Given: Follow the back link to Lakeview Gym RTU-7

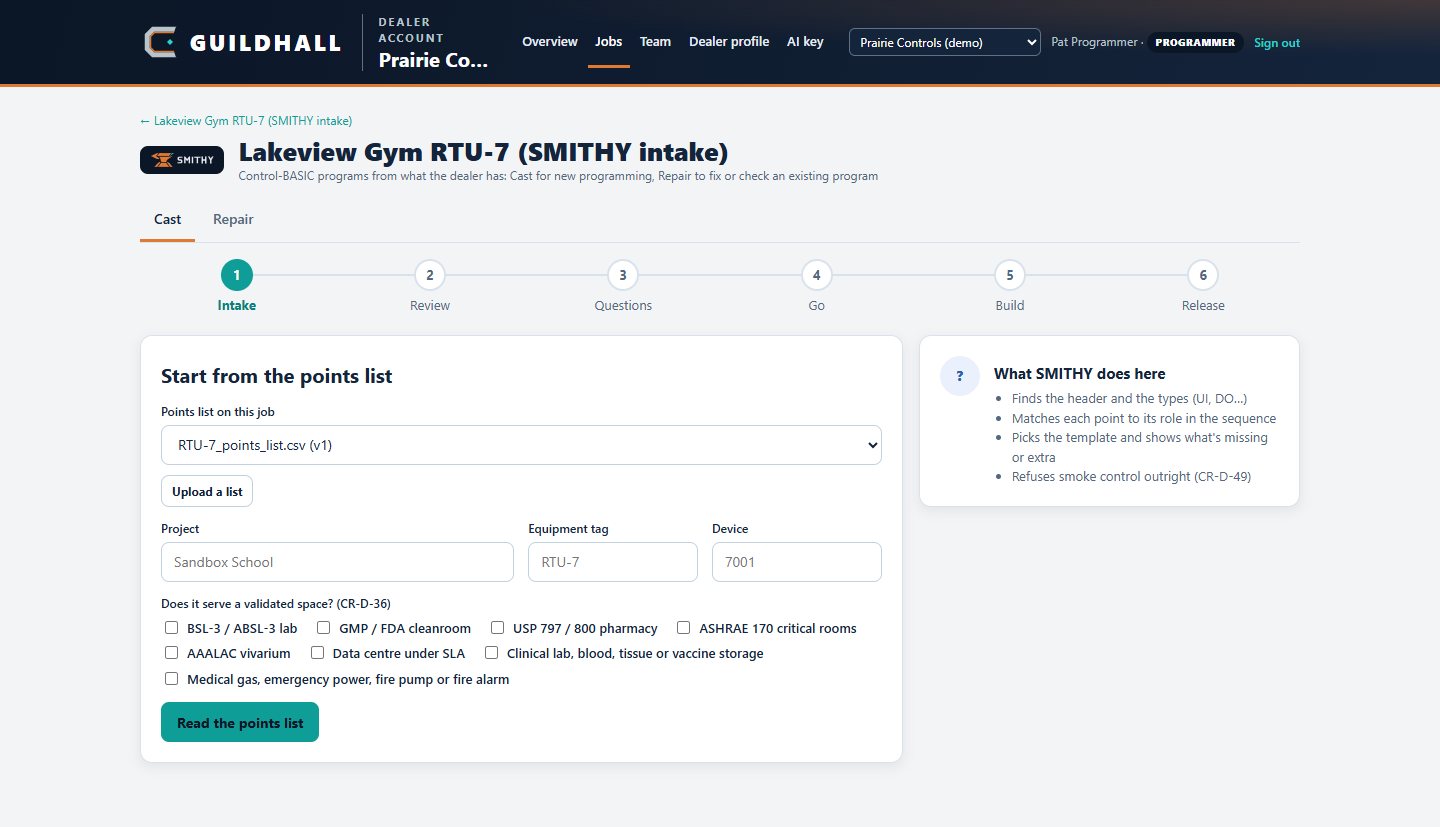Looking at the screenshot, I should [x=246, y=121].
